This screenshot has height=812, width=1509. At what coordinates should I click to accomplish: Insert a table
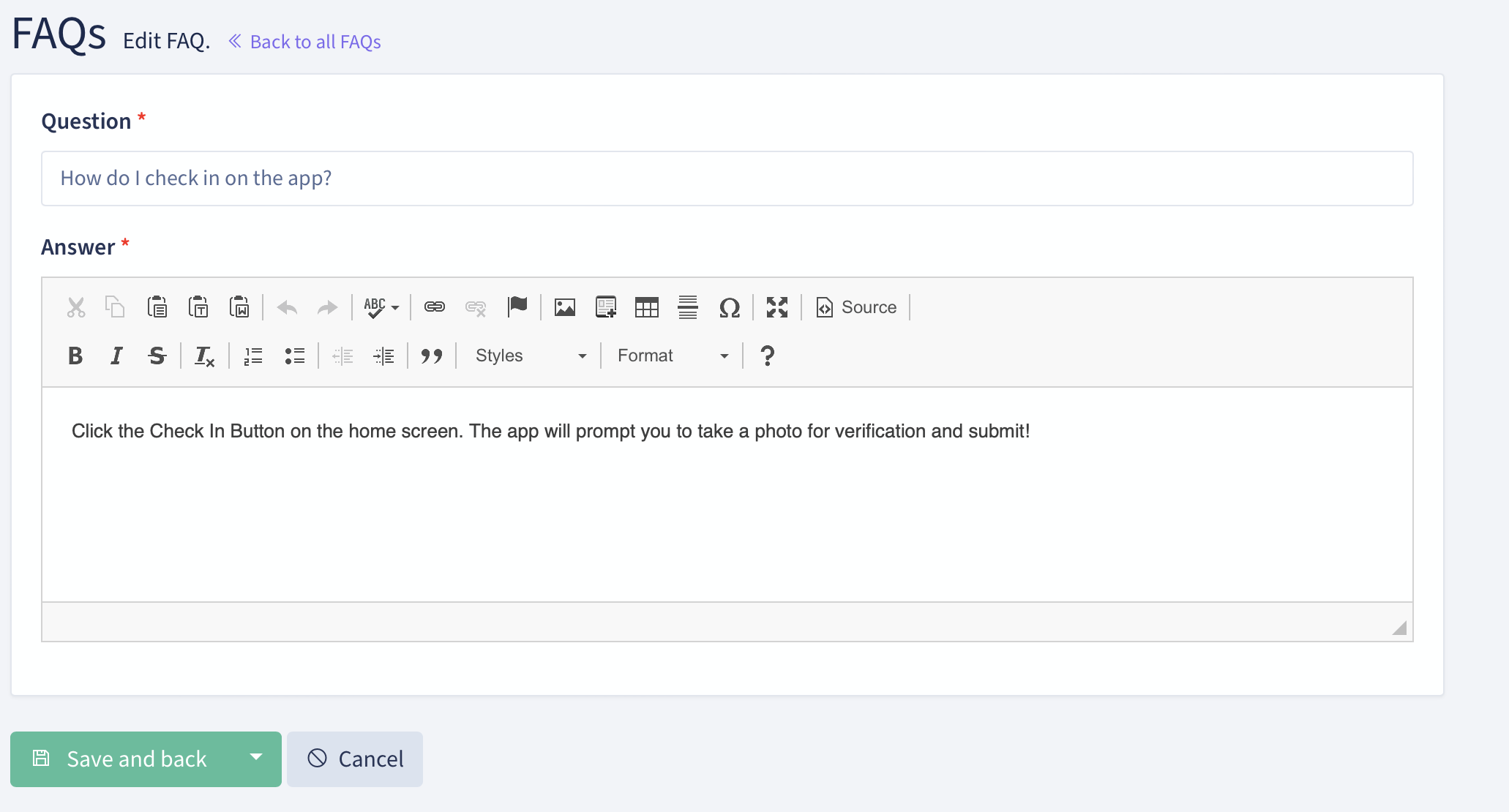pos(647,307)
